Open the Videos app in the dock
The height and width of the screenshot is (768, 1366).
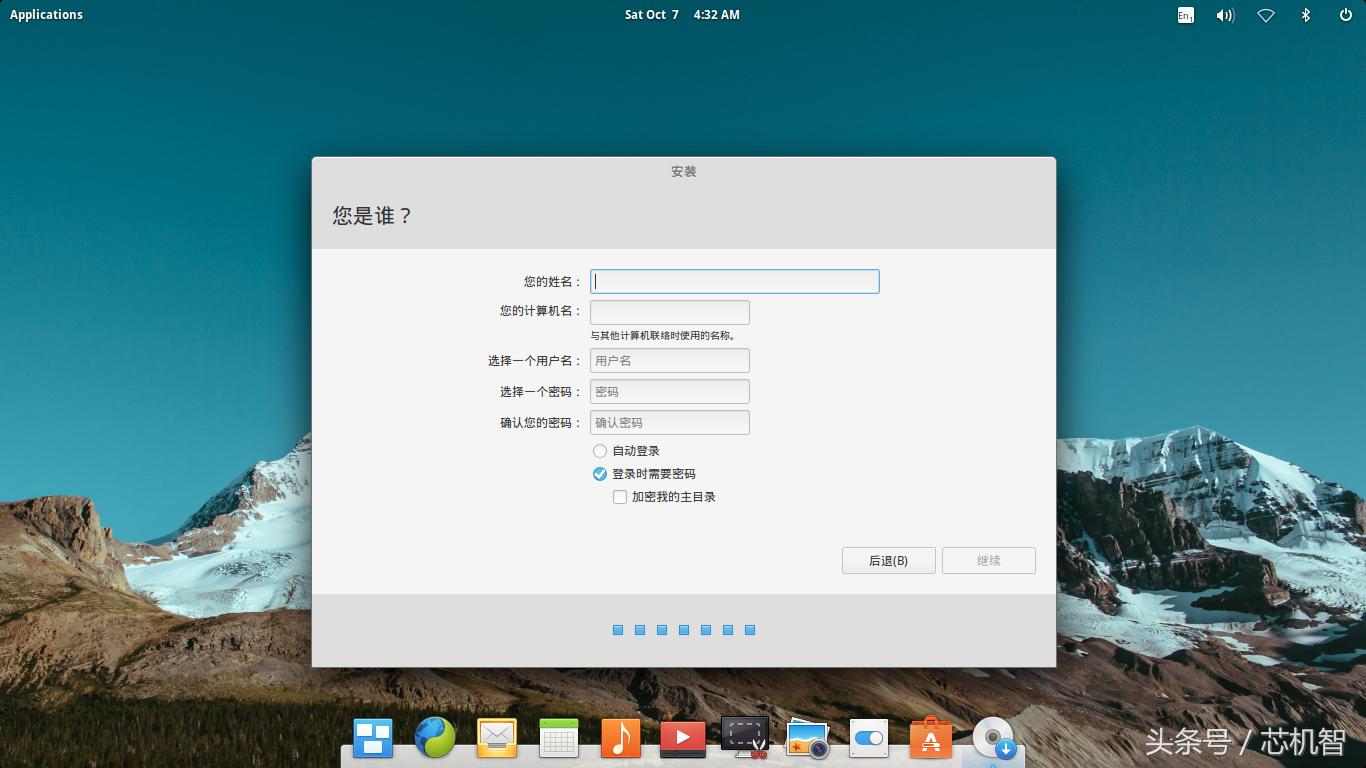coord(682,738)
